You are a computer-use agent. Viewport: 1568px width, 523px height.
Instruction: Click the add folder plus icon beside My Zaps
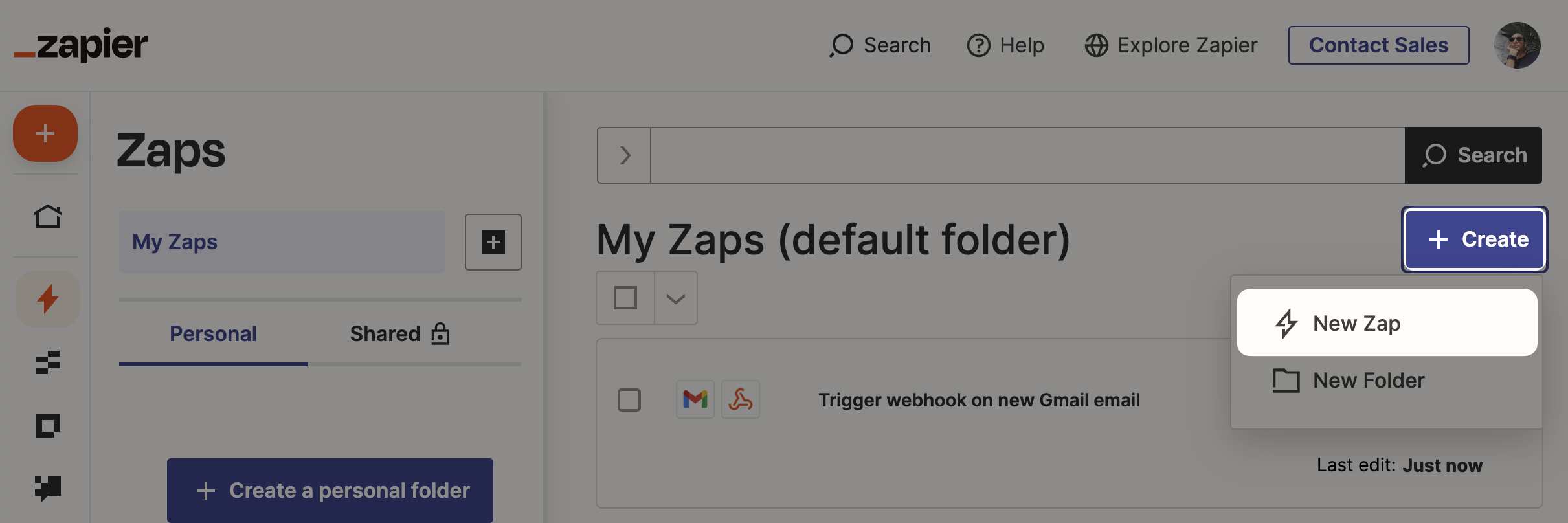(x=493, y=242)
